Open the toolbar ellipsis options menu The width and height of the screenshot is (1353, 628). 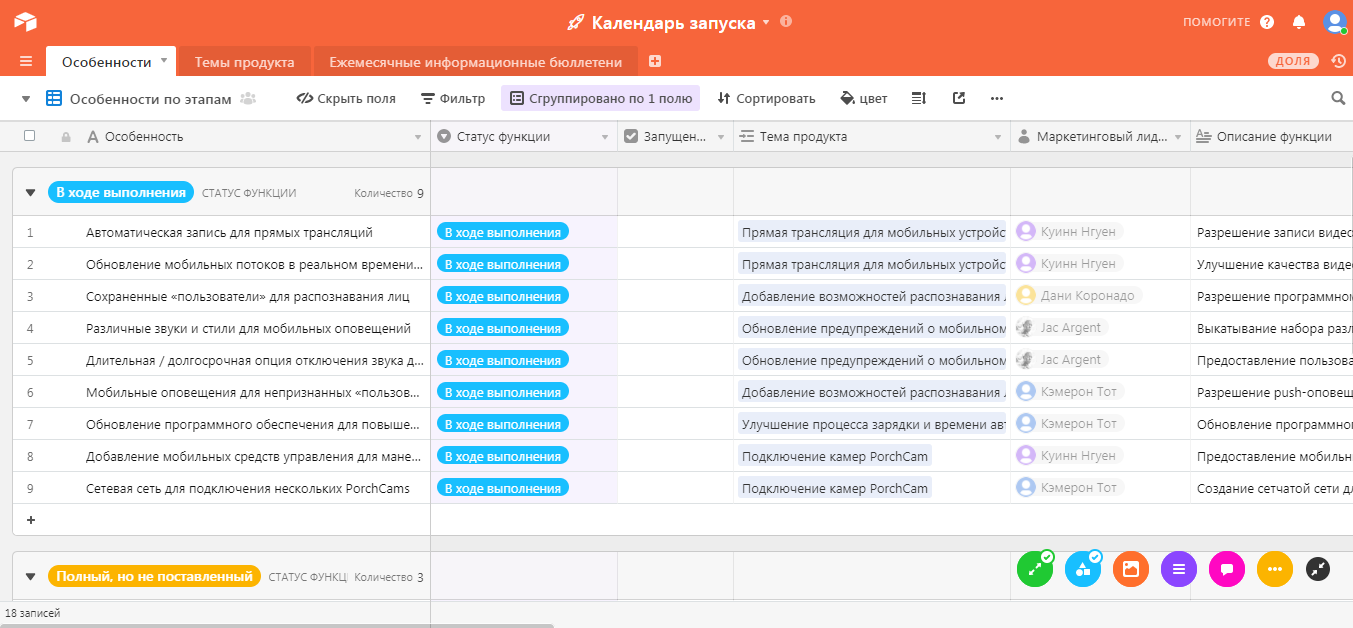point(996,98)
